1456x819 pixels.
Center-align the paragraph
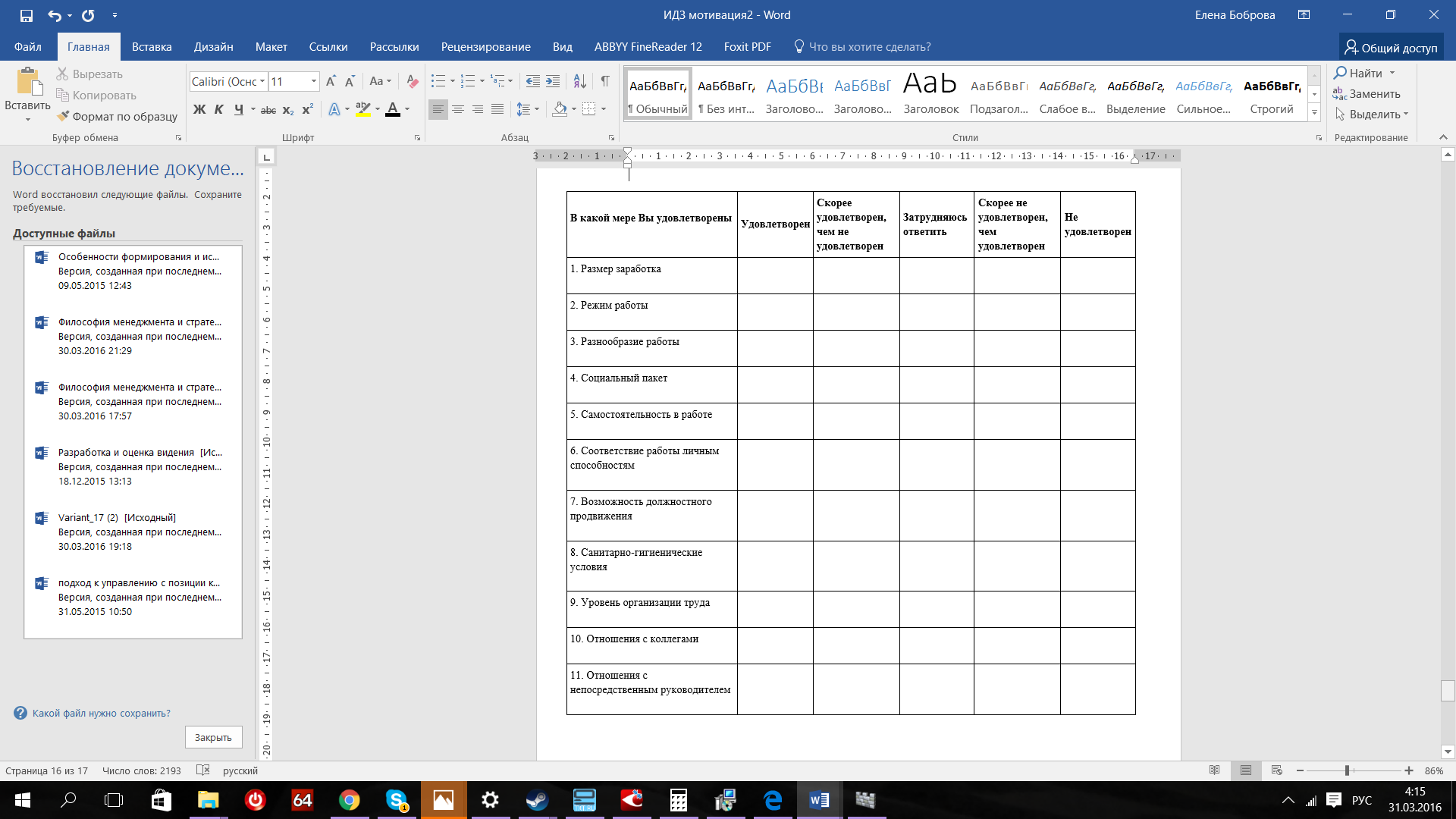pyautogui.click(x=458, y=109)
